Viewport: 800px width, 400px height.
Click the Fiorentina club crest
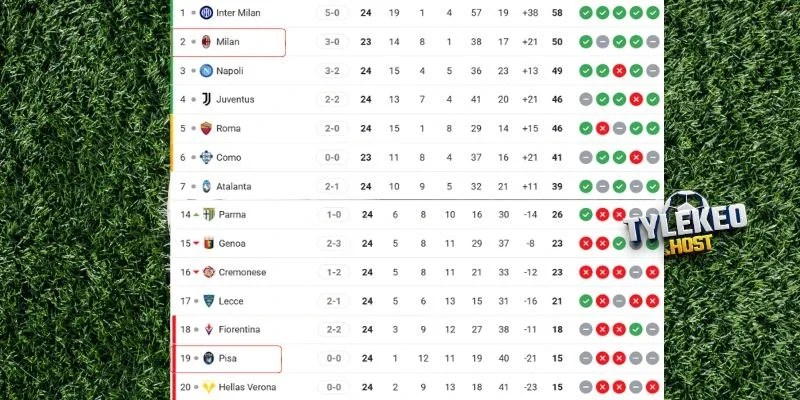[x=209, y=329]
